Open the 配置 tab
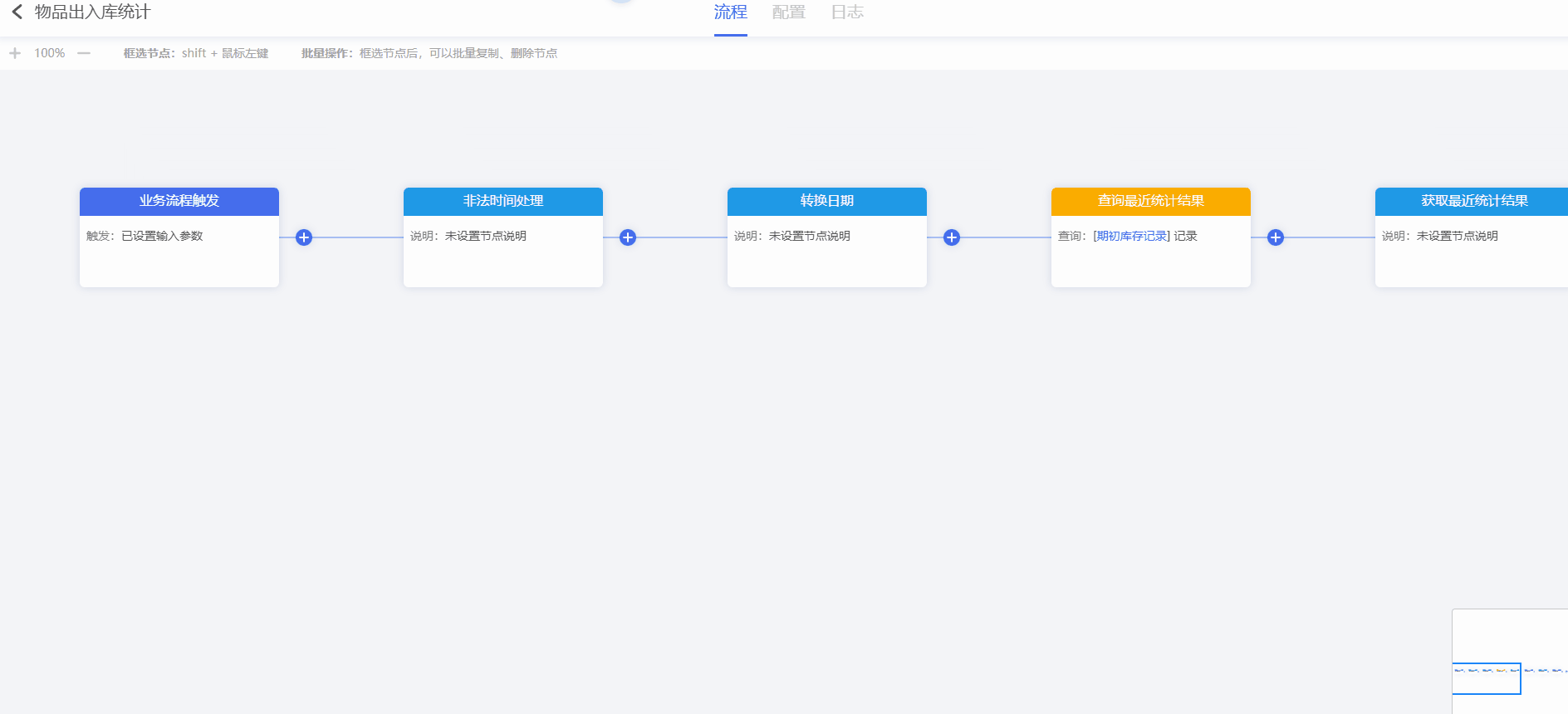This screenshot has width=1568, height=714. click(788, 12)
